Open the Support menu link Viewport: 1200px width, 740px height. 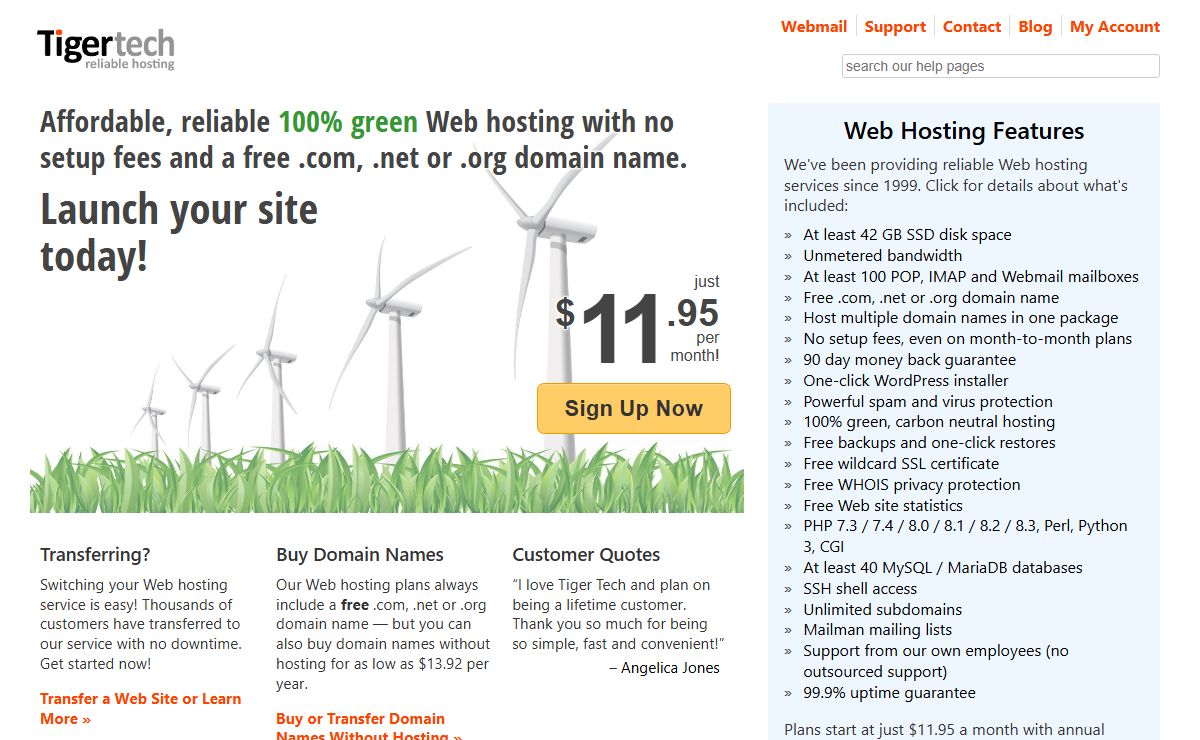tap(895, 27)
